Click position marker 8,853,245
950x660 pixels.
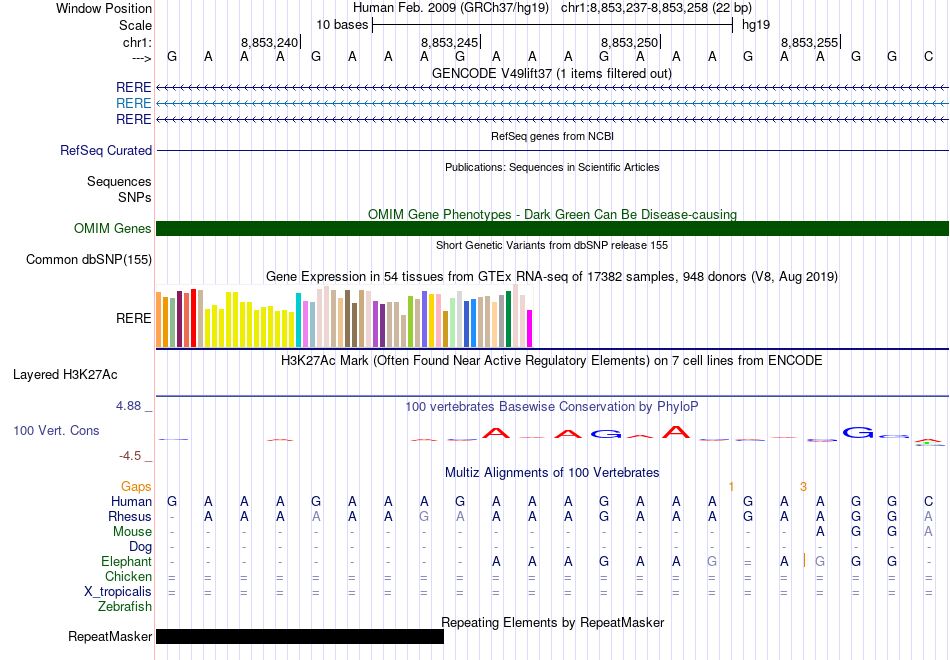(x=450, y=42)
